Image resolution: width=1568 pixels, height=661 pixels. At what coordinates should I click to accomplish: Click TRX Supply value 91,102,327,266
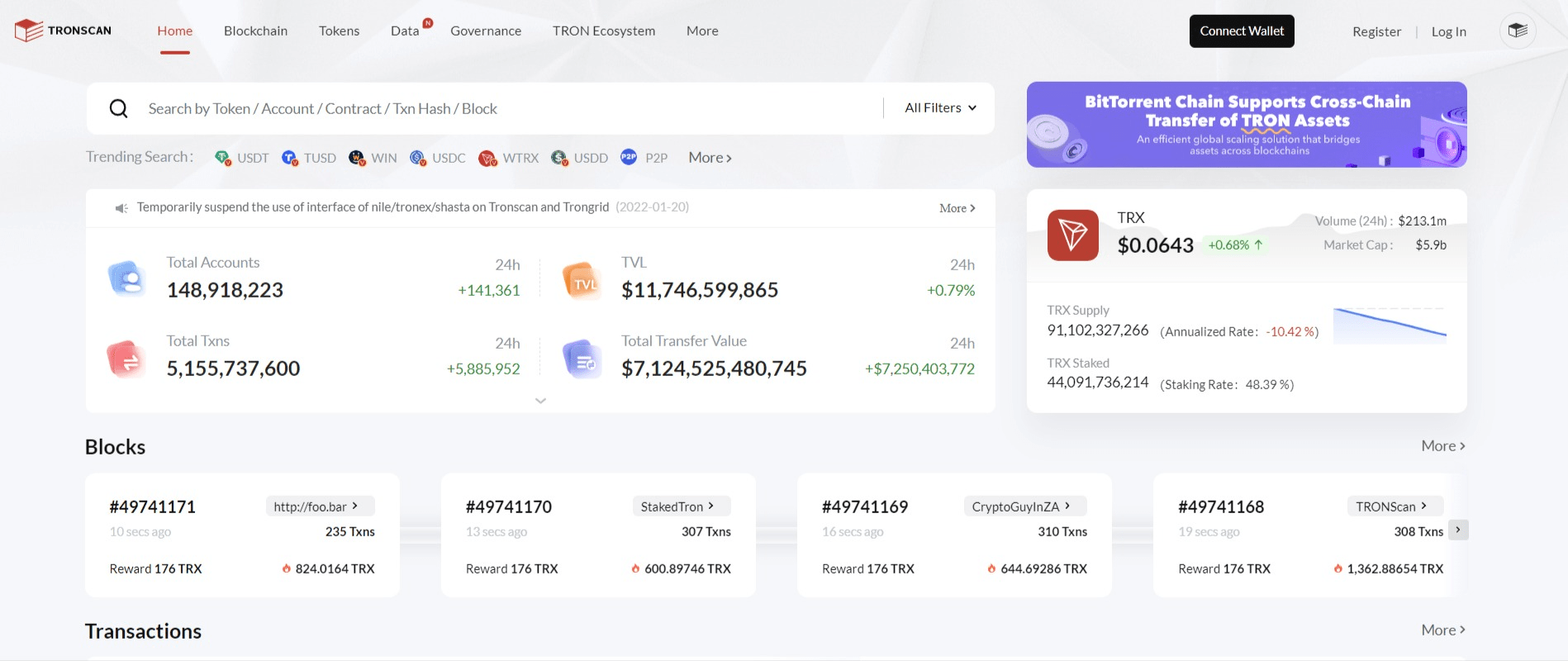1098,330
